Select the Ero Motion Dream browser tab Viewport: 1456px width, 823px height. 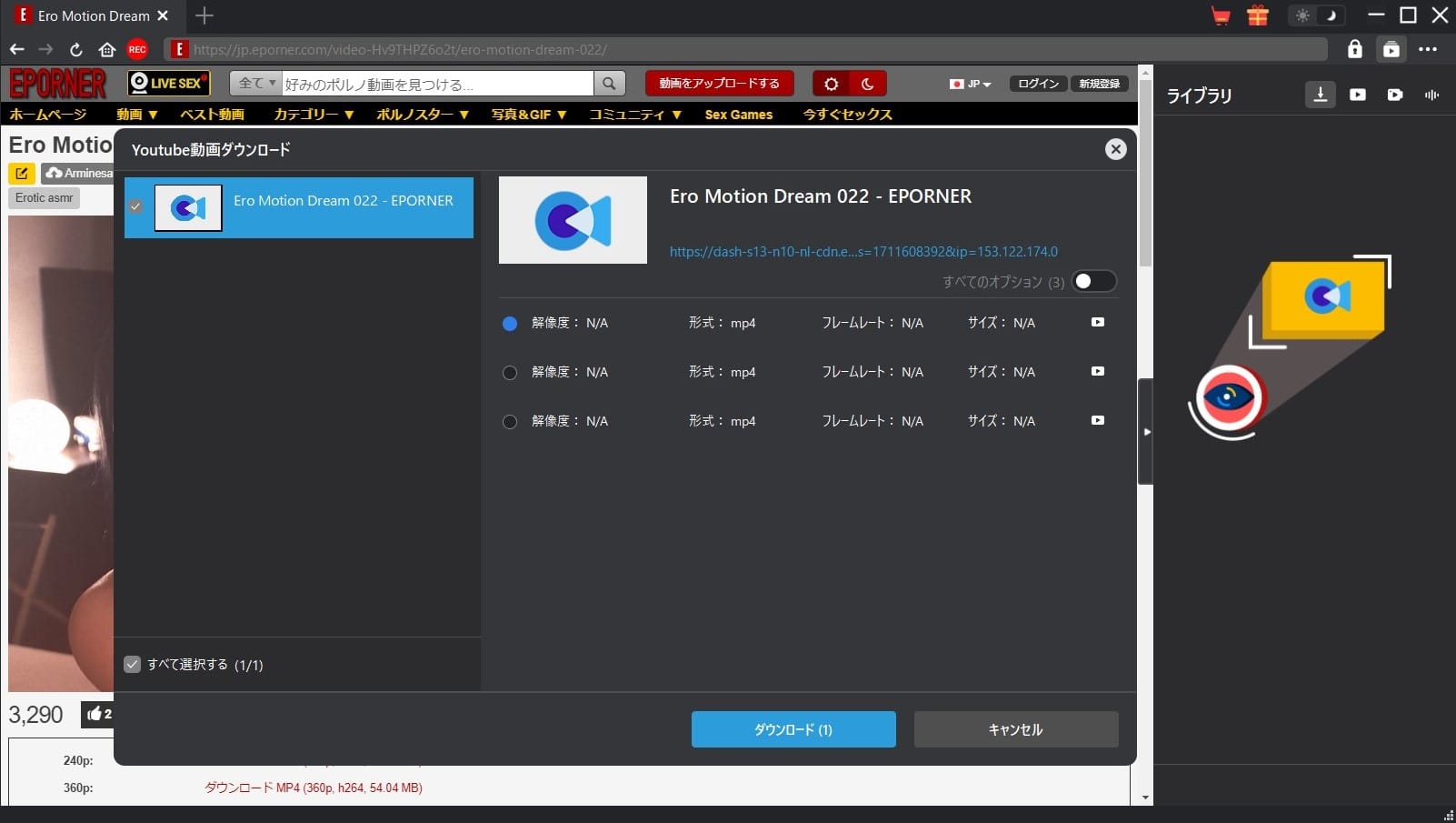coord(94,15)
